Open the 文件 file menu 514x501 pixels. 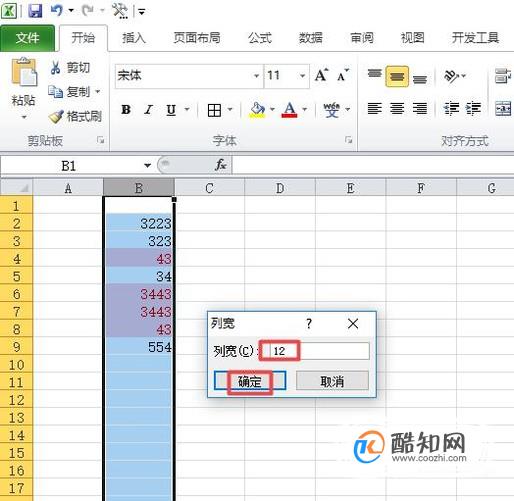click(x=27, y=38)
